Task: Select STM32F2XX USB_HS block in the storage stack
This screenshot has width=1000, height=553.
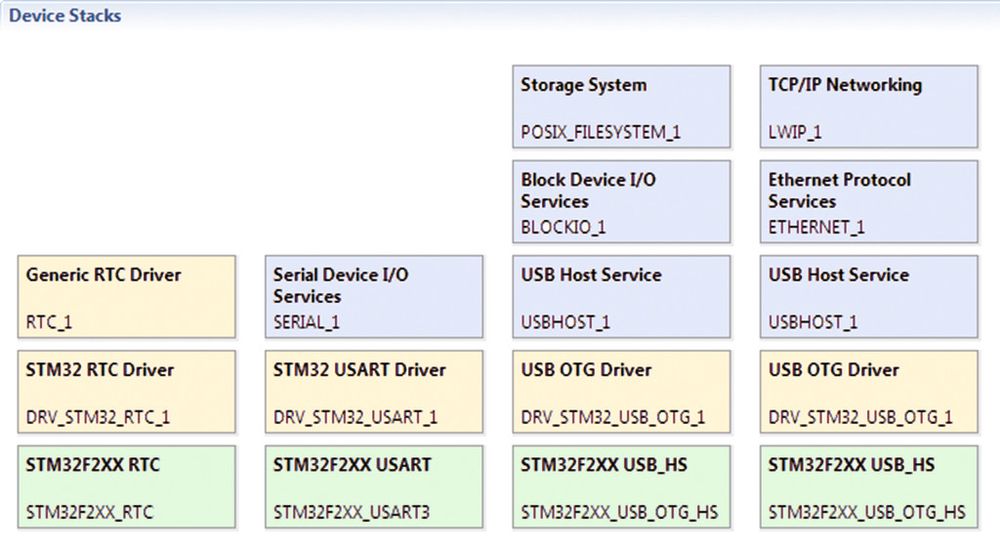Action: click(621, 487)
